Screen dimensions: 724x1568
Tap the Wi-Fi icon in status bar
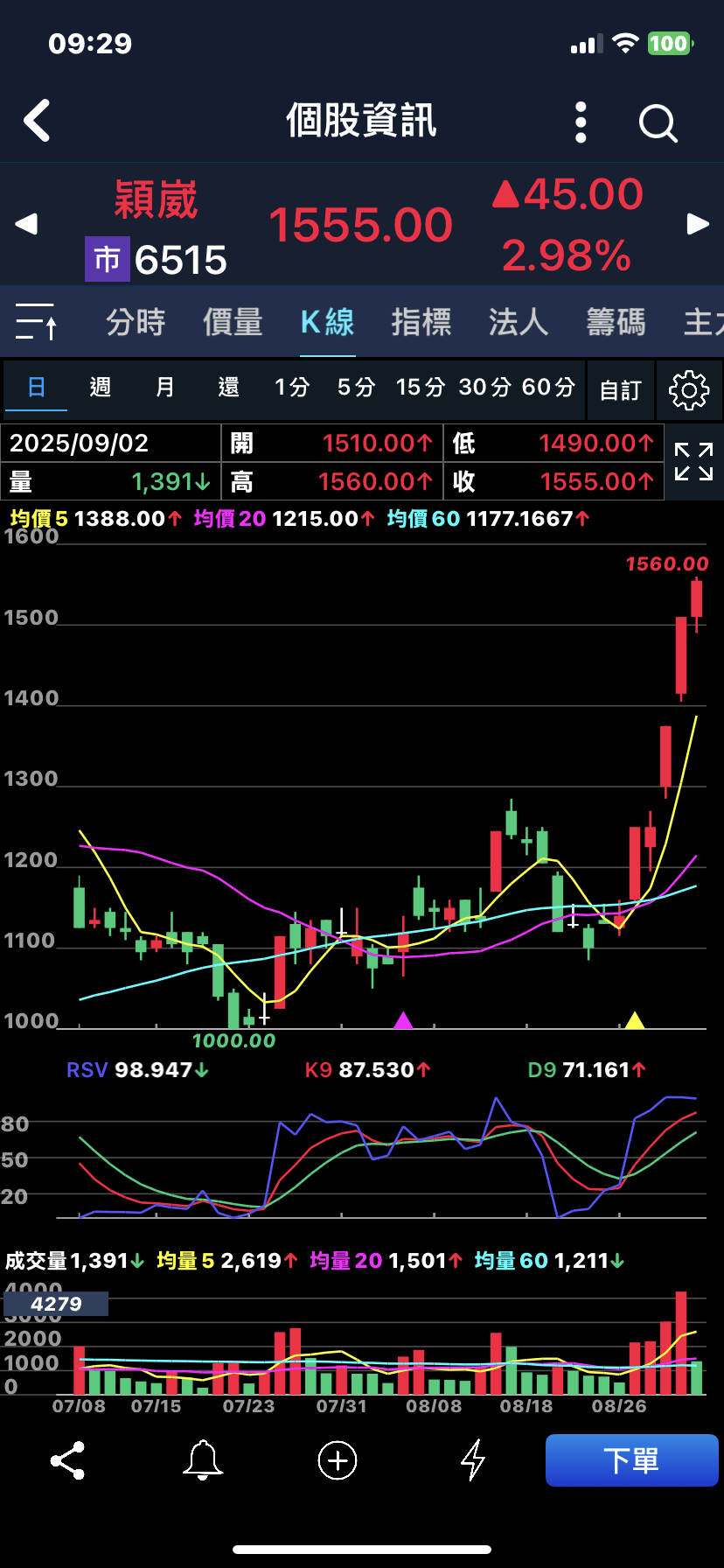coord(625,43)
